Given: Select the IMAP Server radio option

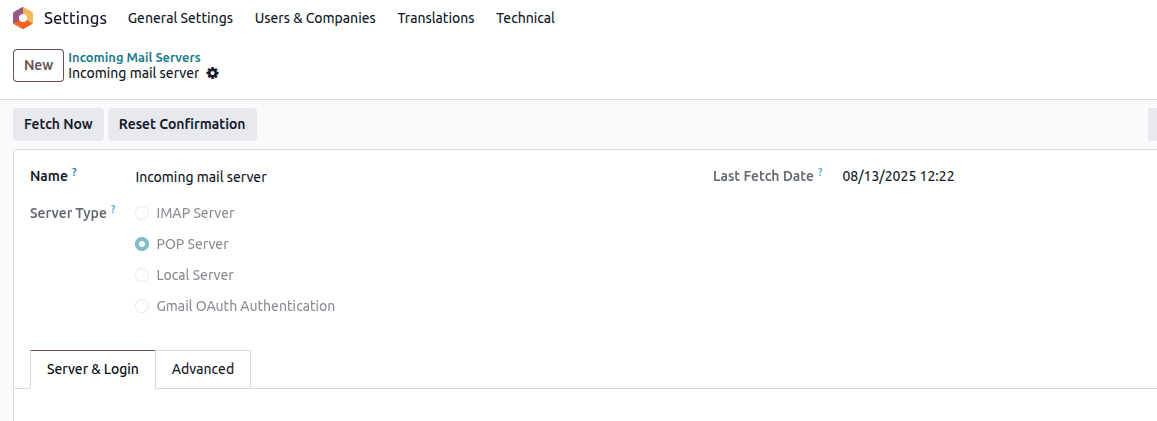Looking at the screenshot, I should click(x=142, y=213).
